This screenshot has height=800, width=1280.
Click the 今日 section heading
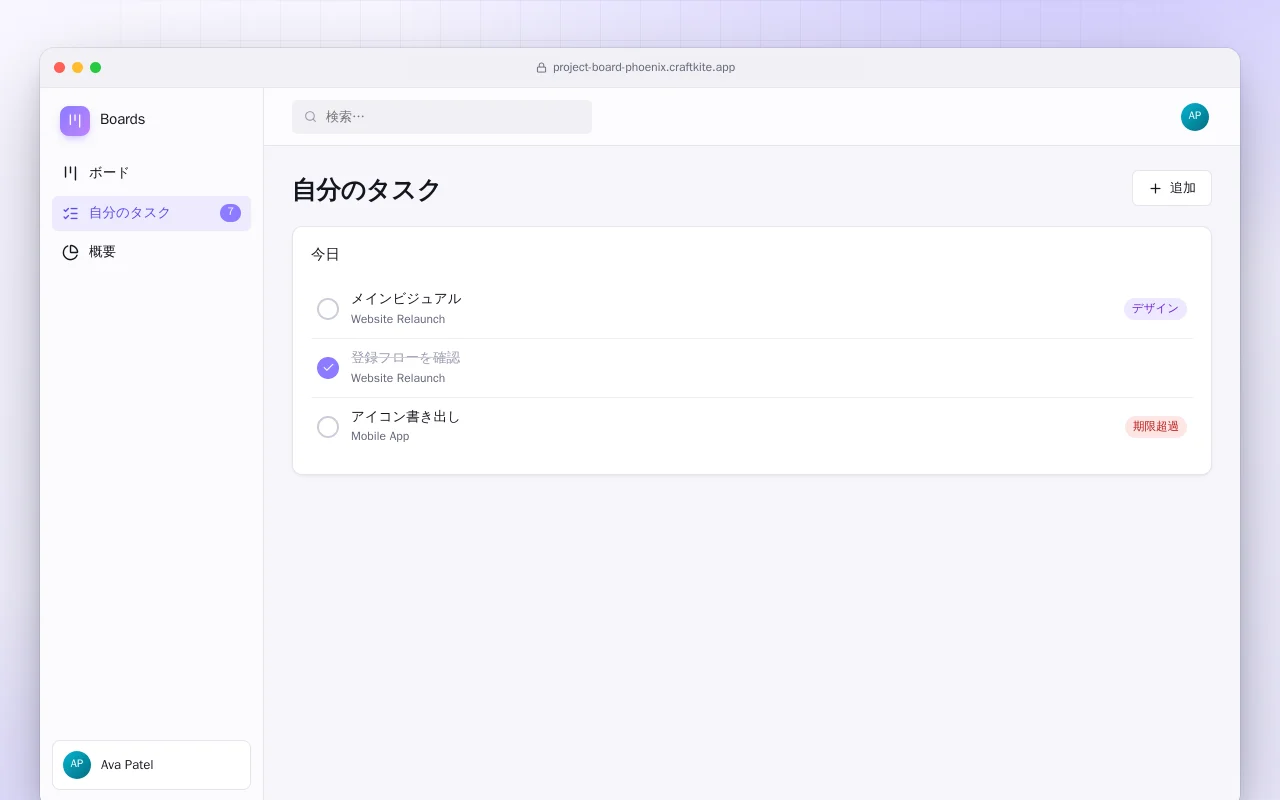[x=325, y=255]
